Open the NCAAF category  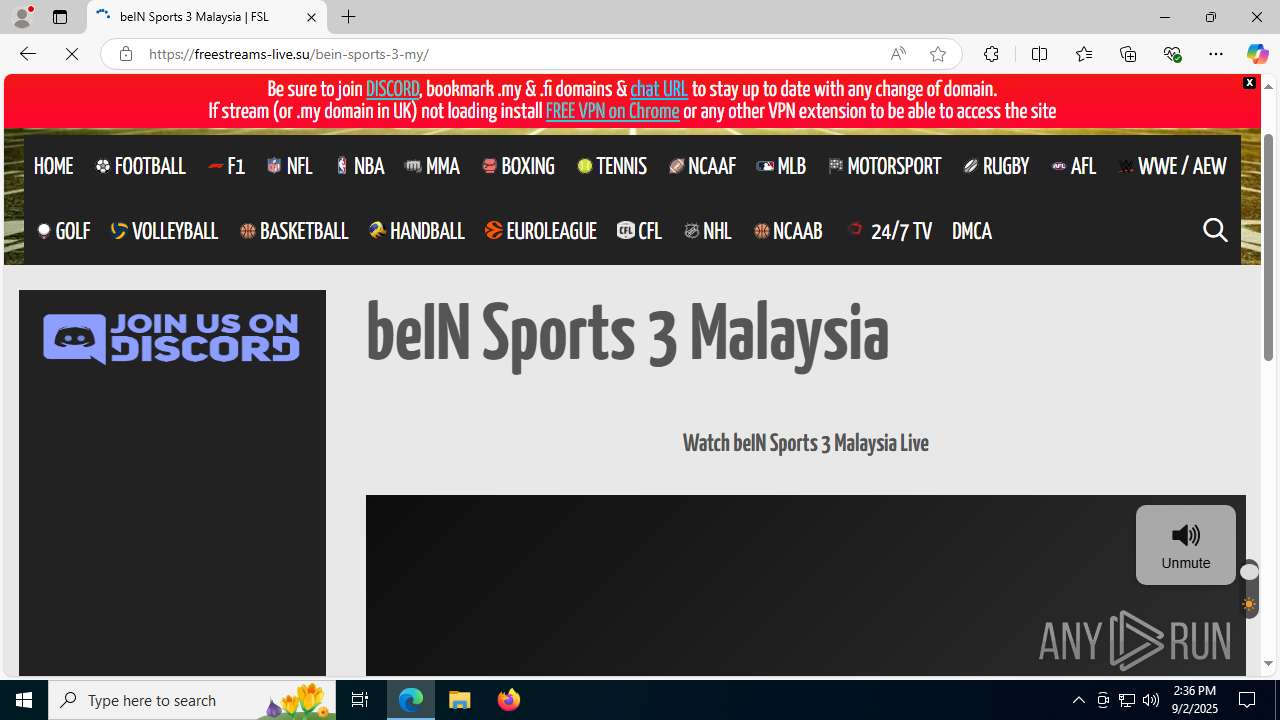(x=702, y=166)
